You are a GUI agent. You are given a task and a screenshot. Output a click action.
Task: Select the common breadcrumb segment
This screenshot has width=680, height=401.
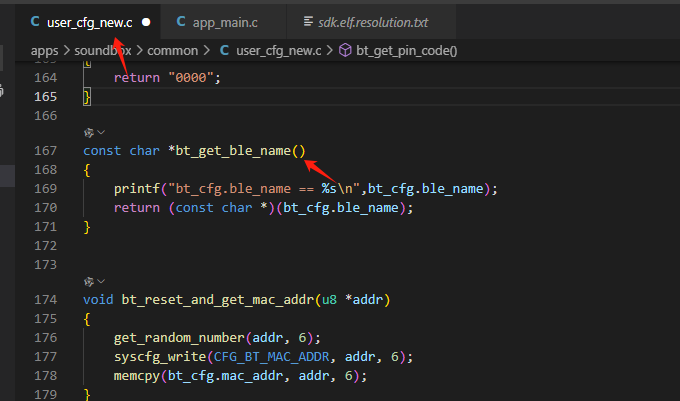point(172,51)
